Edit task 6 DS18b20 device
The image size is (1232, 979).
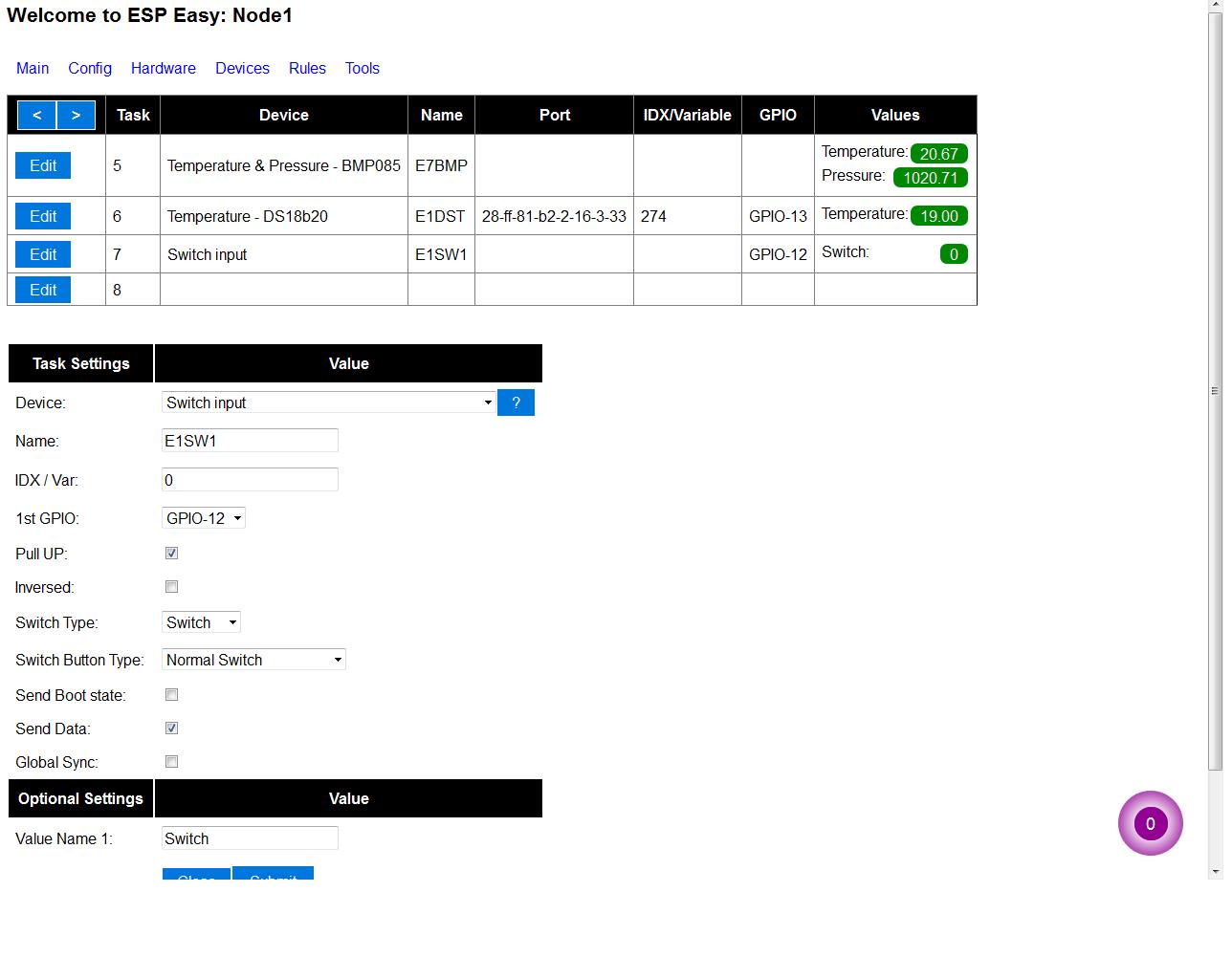(43, 216)
